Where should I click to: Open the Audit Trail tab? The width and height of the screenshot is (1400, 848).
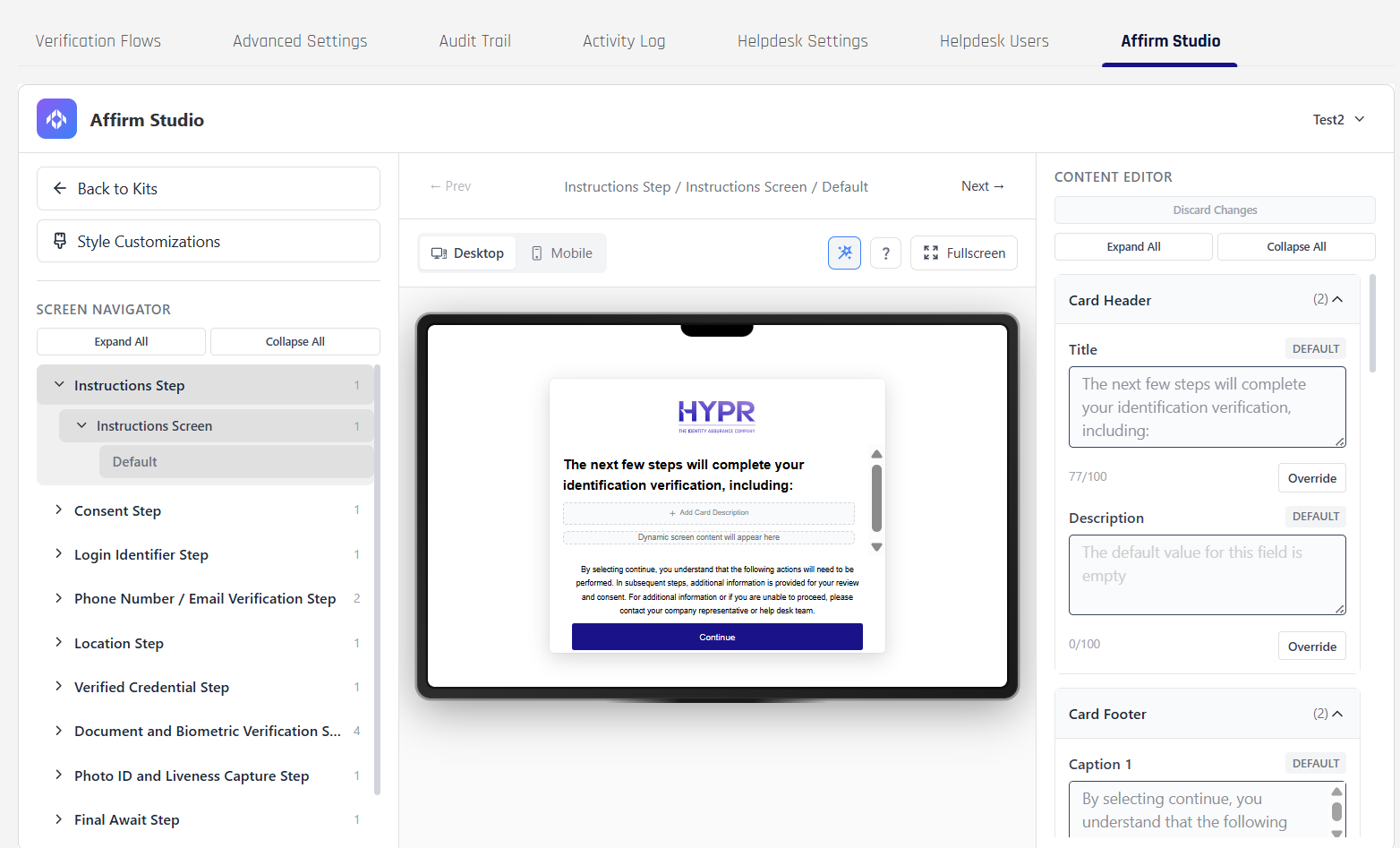(x=474, y=41)
